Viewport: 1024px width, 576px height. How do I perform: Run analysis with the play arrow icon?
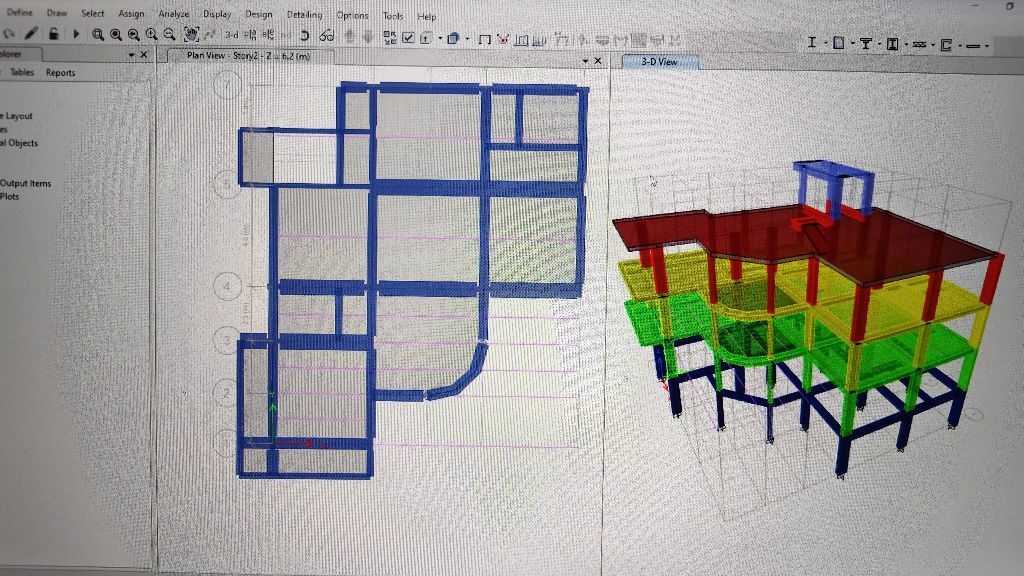(77, 35)
